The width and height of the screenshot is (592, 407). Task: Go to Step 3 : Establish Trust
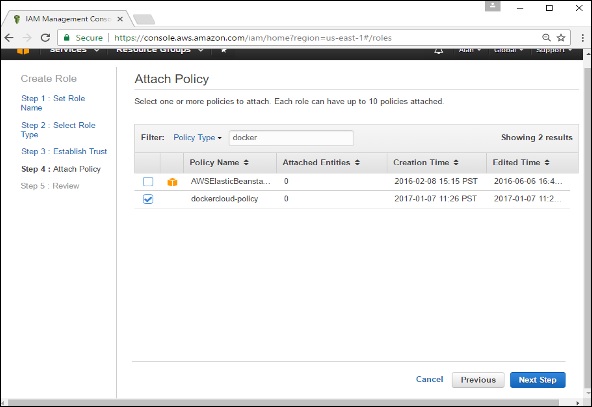(x=64, y=151)
